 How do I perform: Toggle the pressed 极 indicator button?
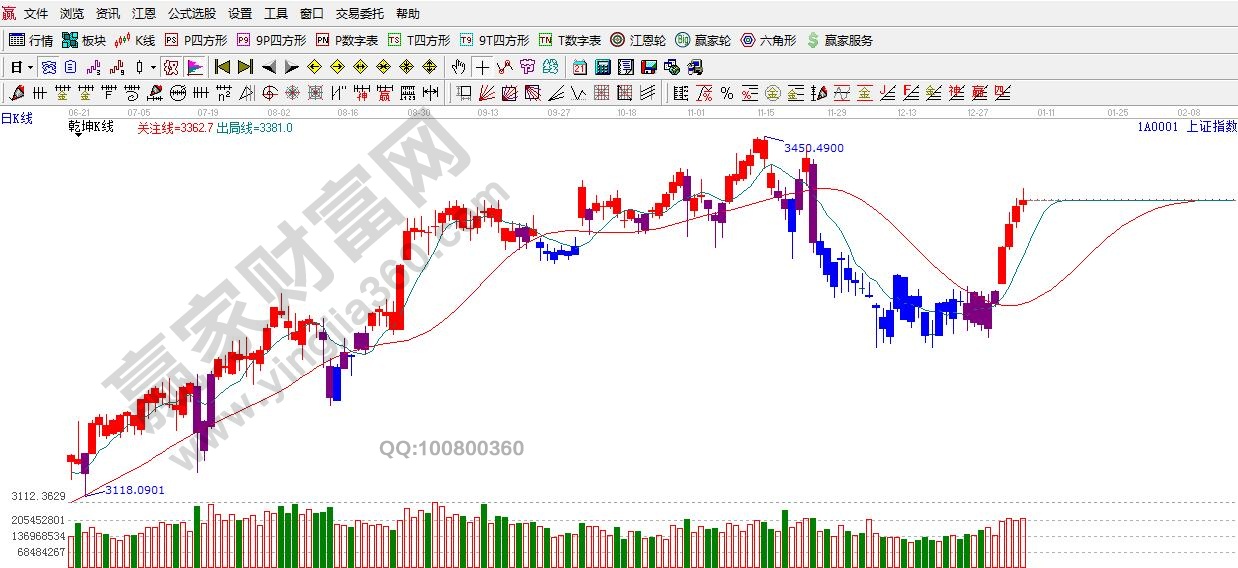[x=170, y=67]
